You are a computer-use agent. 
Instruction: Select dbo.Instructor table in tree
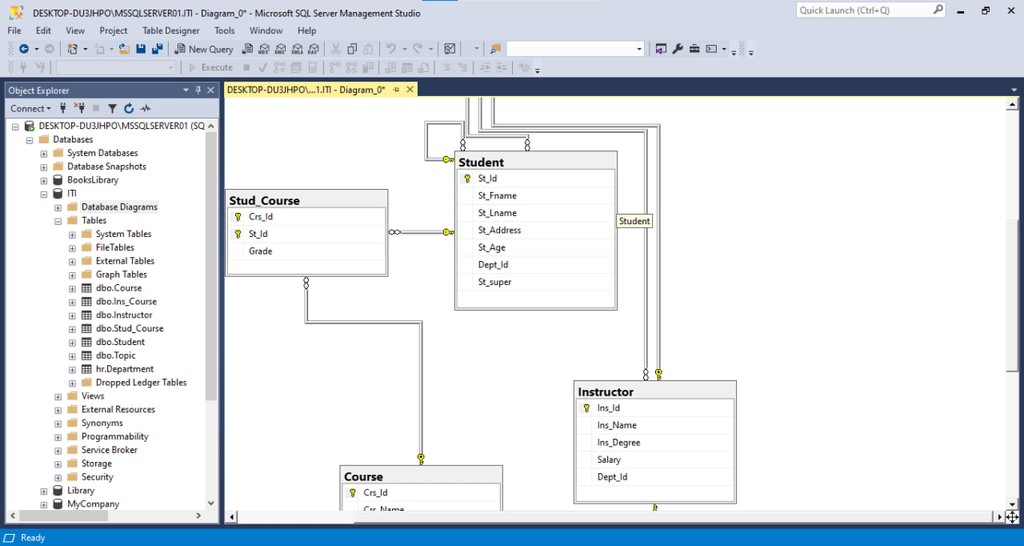click(x=124, y=315)
